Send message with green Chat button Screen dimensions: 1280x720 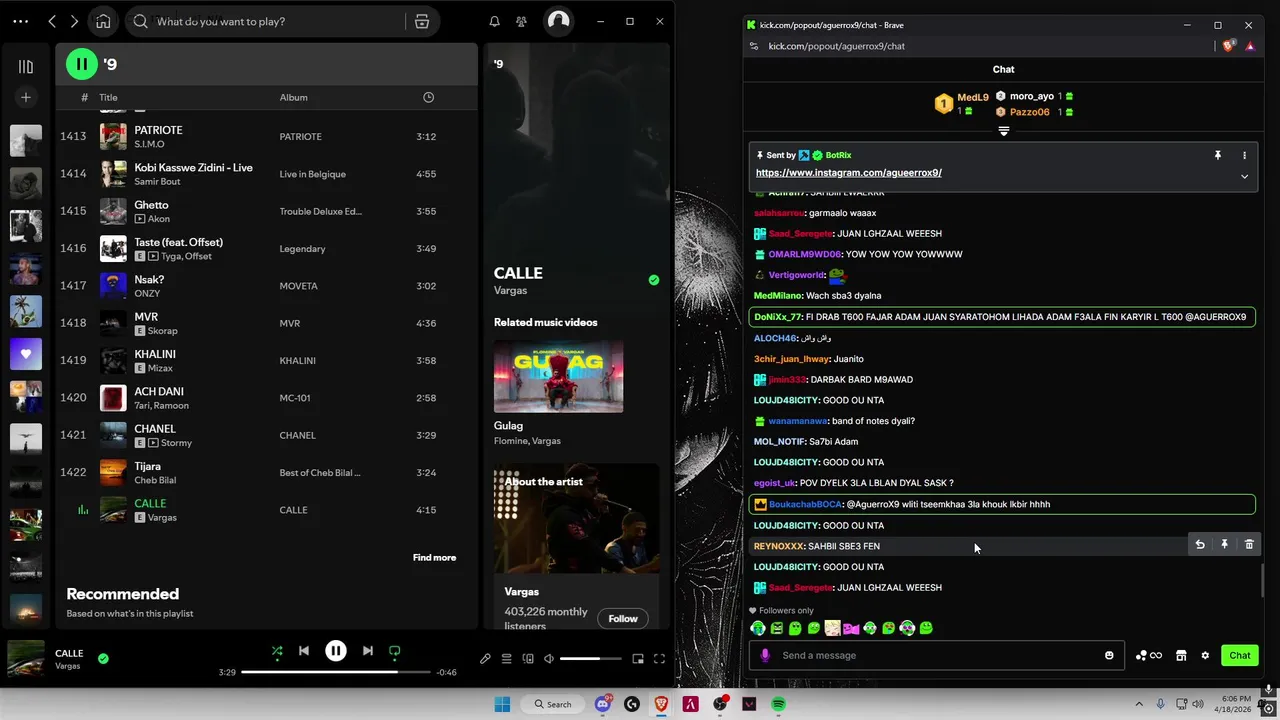coord(1240,655)
